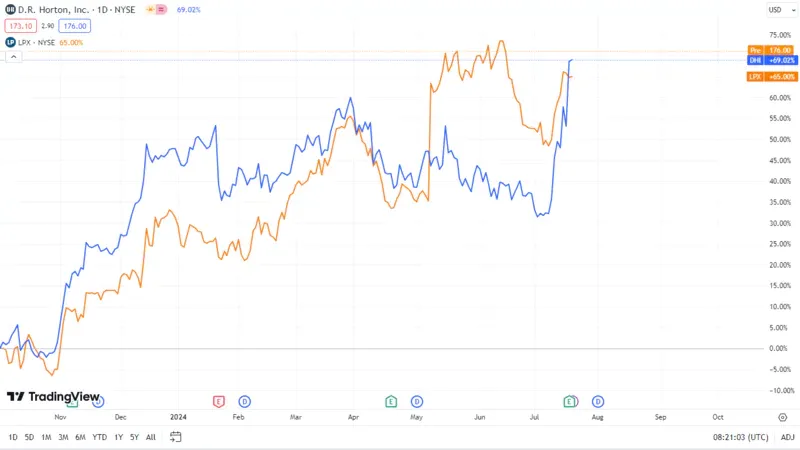
Task: Open the go-to-date calendar icon
Action: 175,437
